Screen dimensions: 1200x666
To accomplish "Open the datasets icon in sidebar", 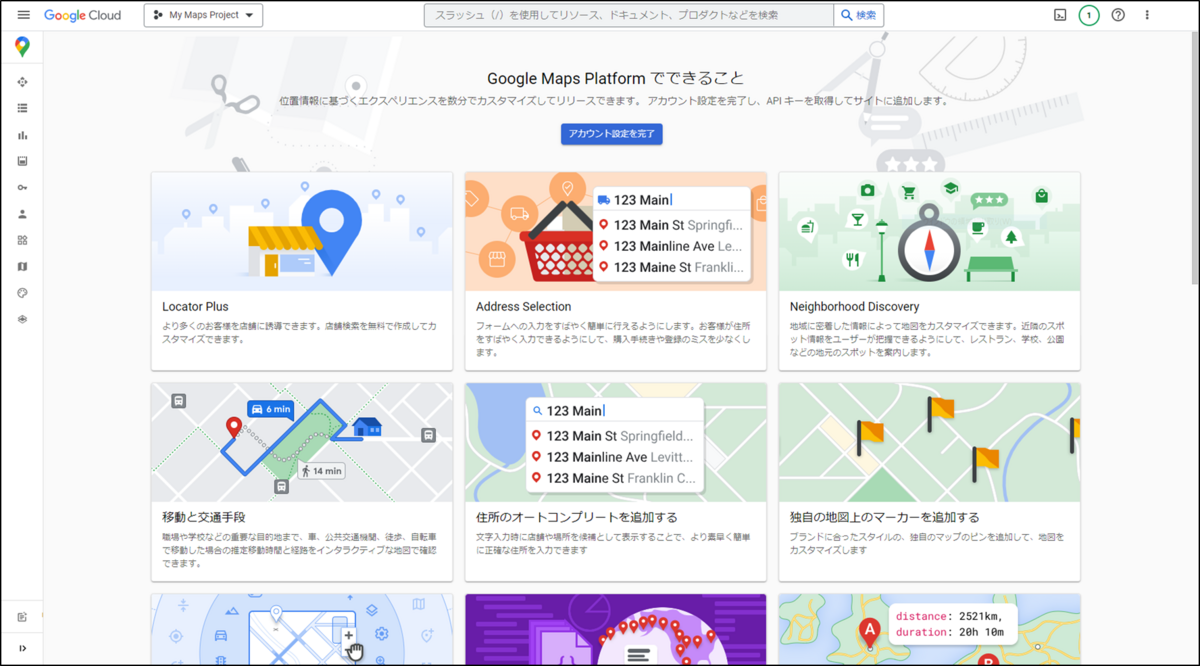I will [x=22, y=320].
